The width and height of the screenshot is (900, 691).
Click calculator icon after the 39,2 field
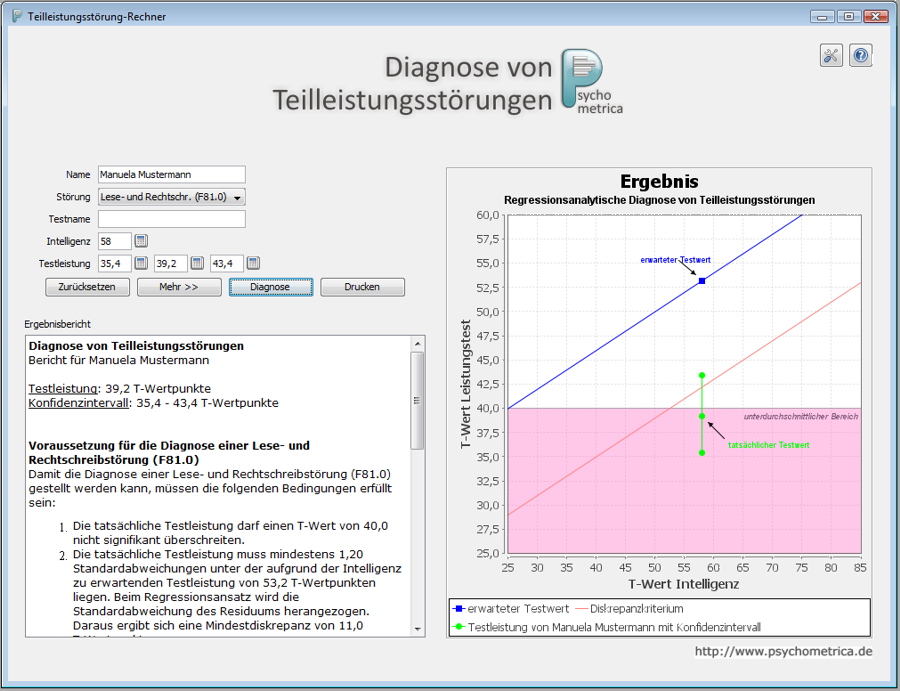click(x=197, y=263)
